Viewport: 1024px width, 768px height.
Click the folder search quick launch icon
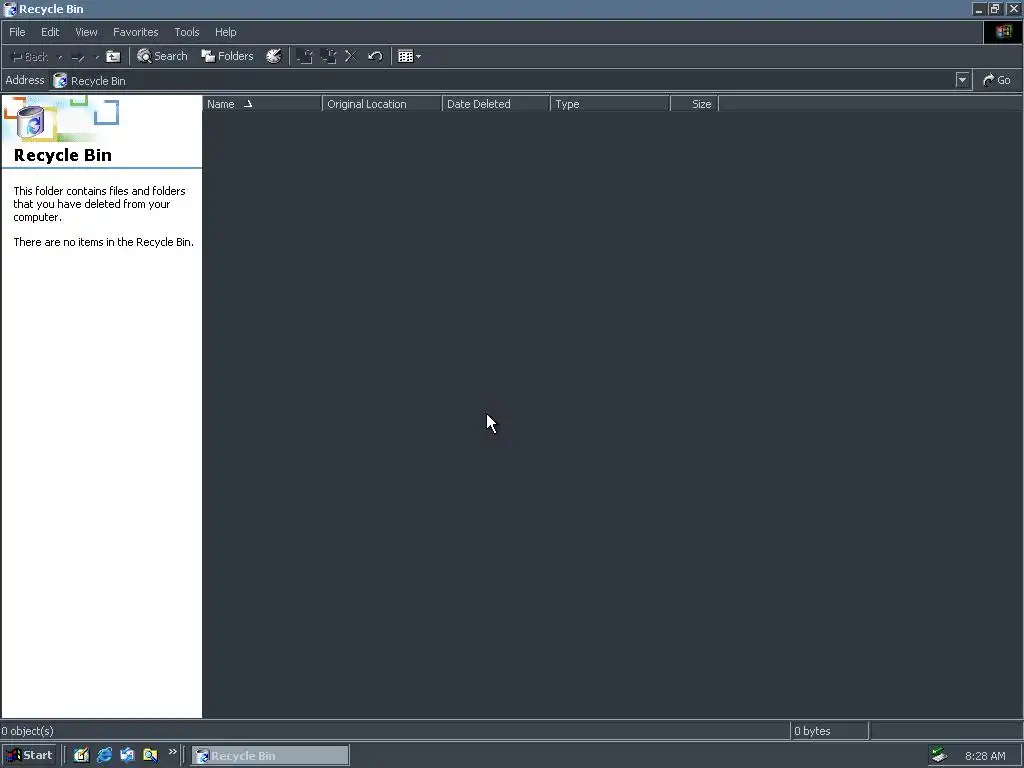[150, 756]
